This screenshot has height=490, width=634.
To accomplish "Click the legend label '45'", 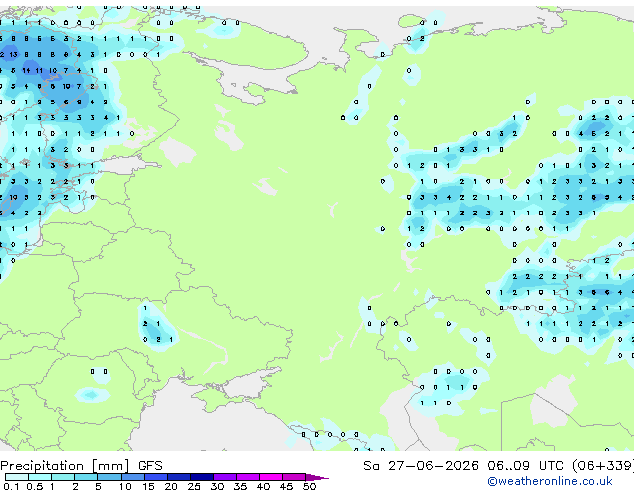I will point(287,486).
